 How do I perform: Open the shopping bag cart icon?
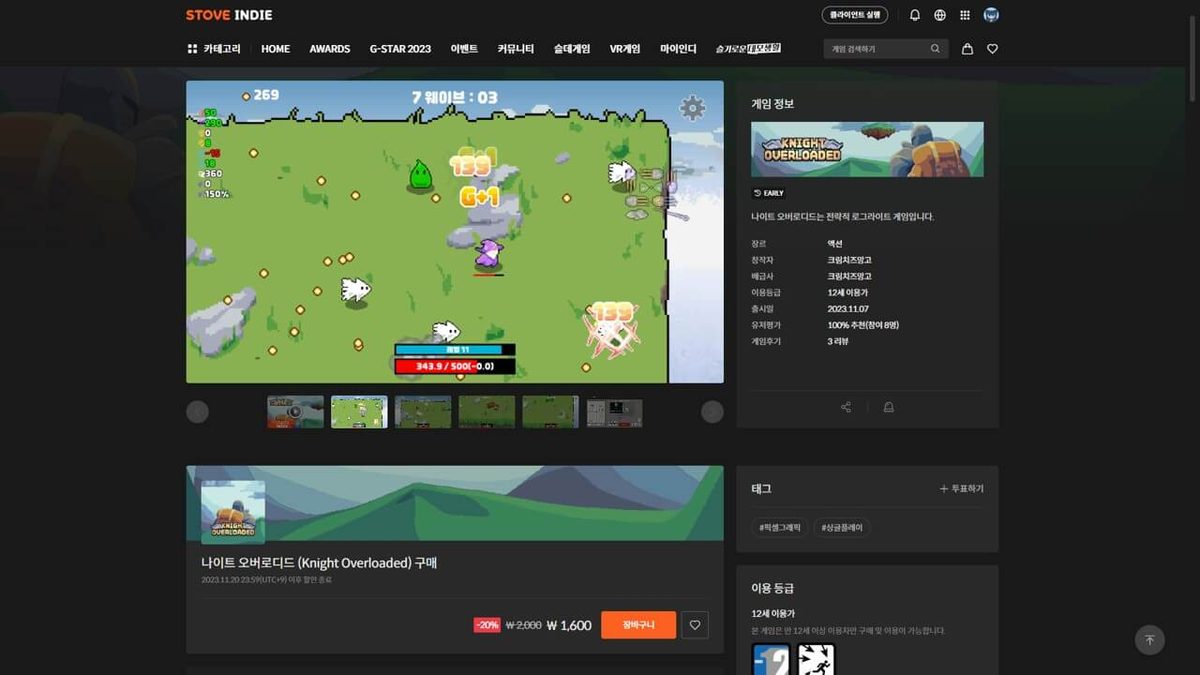pos(967,49)
